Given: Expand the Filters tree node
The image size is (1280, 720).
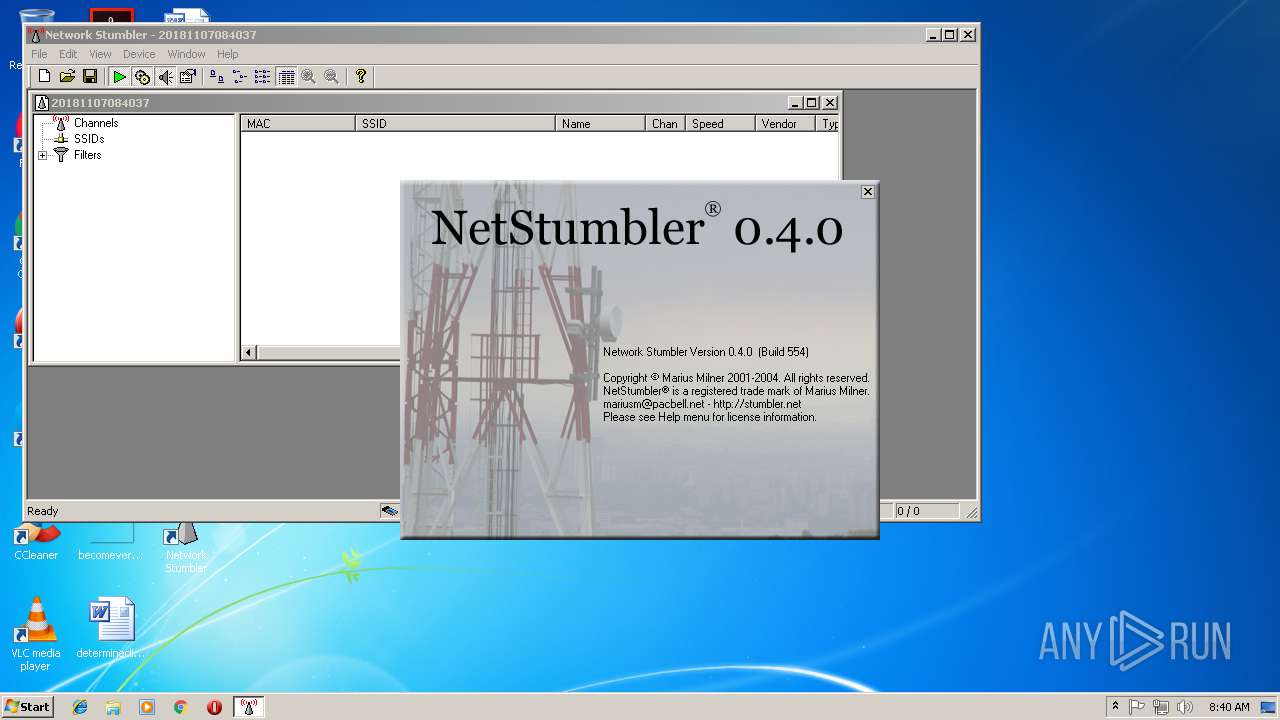Looking at the screenshot, I should click(43, 155).
